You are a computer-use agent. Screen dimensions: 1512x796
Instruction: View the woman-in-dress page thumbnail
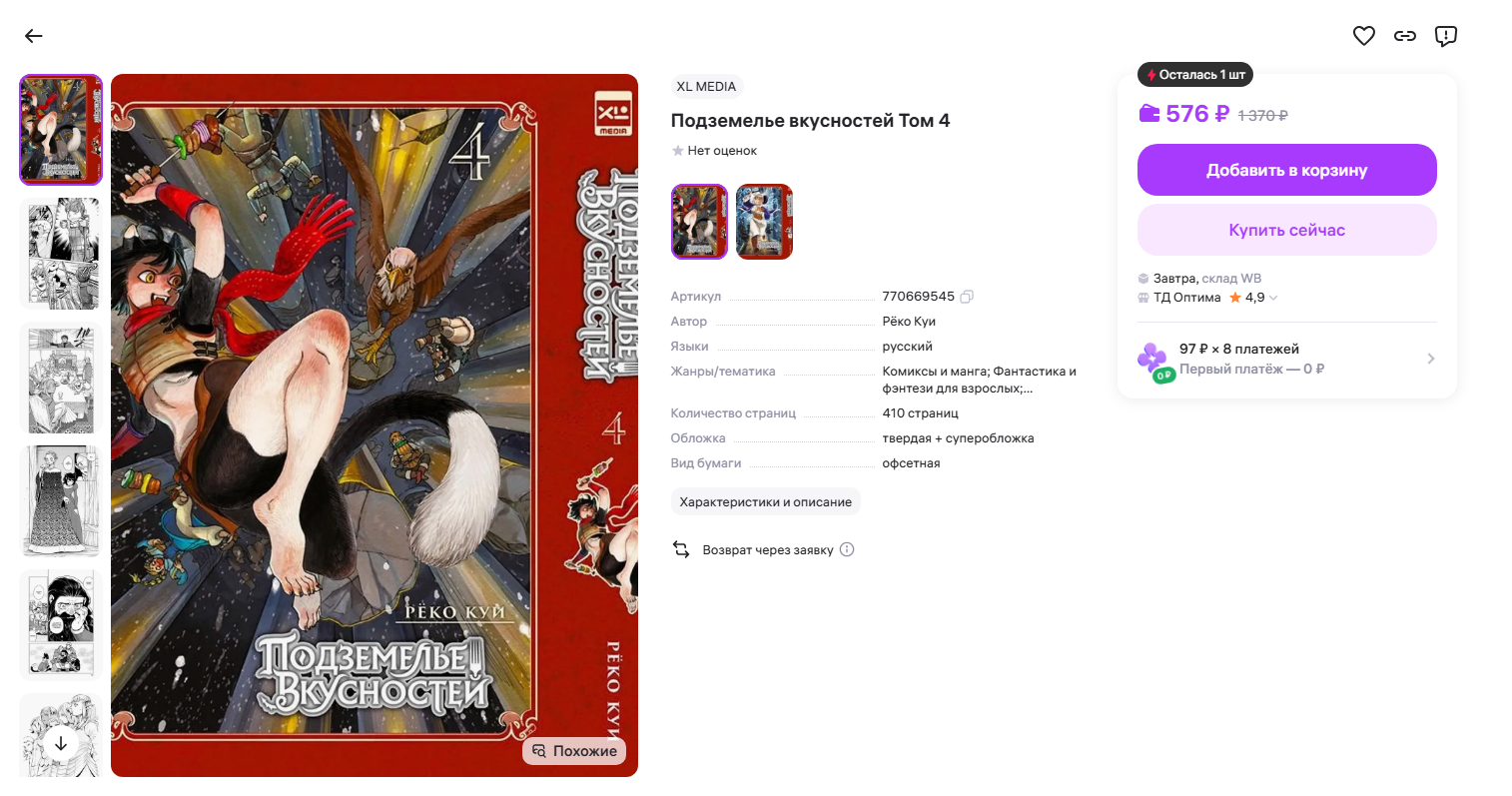pos(61,501)
